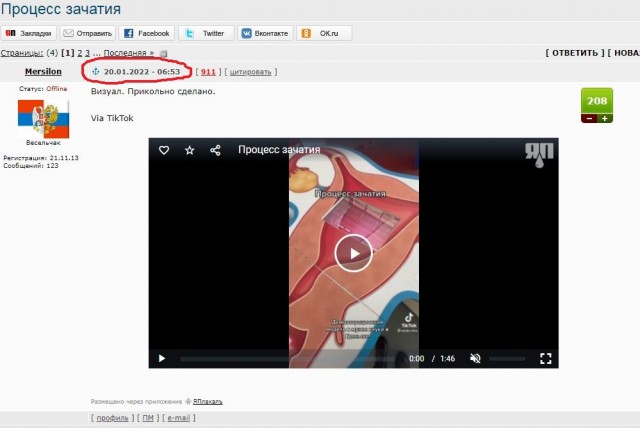Downvote the post with the minus button
The image size is (640, 428).
click(x=589, y=118)
